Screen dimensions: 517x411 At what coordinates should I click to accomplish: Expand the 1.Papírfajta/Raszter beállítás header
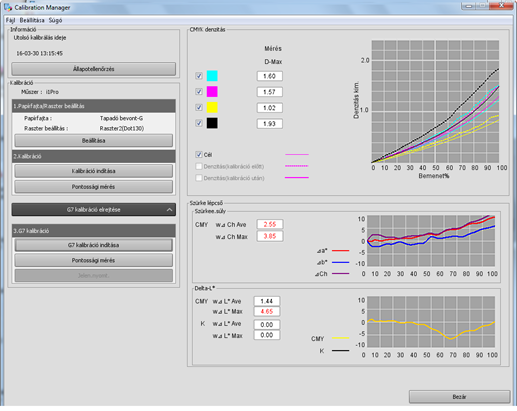[x=94, y=106]
